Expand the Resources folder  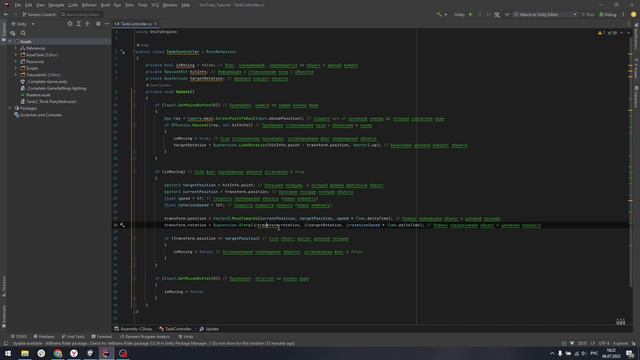tap(16, 62)
